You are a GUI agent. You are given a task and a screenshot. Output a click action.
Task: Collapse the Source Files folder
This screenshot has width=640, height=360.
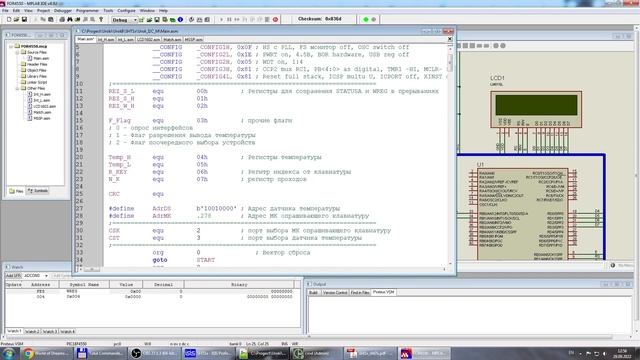click(x=17, y=53)
